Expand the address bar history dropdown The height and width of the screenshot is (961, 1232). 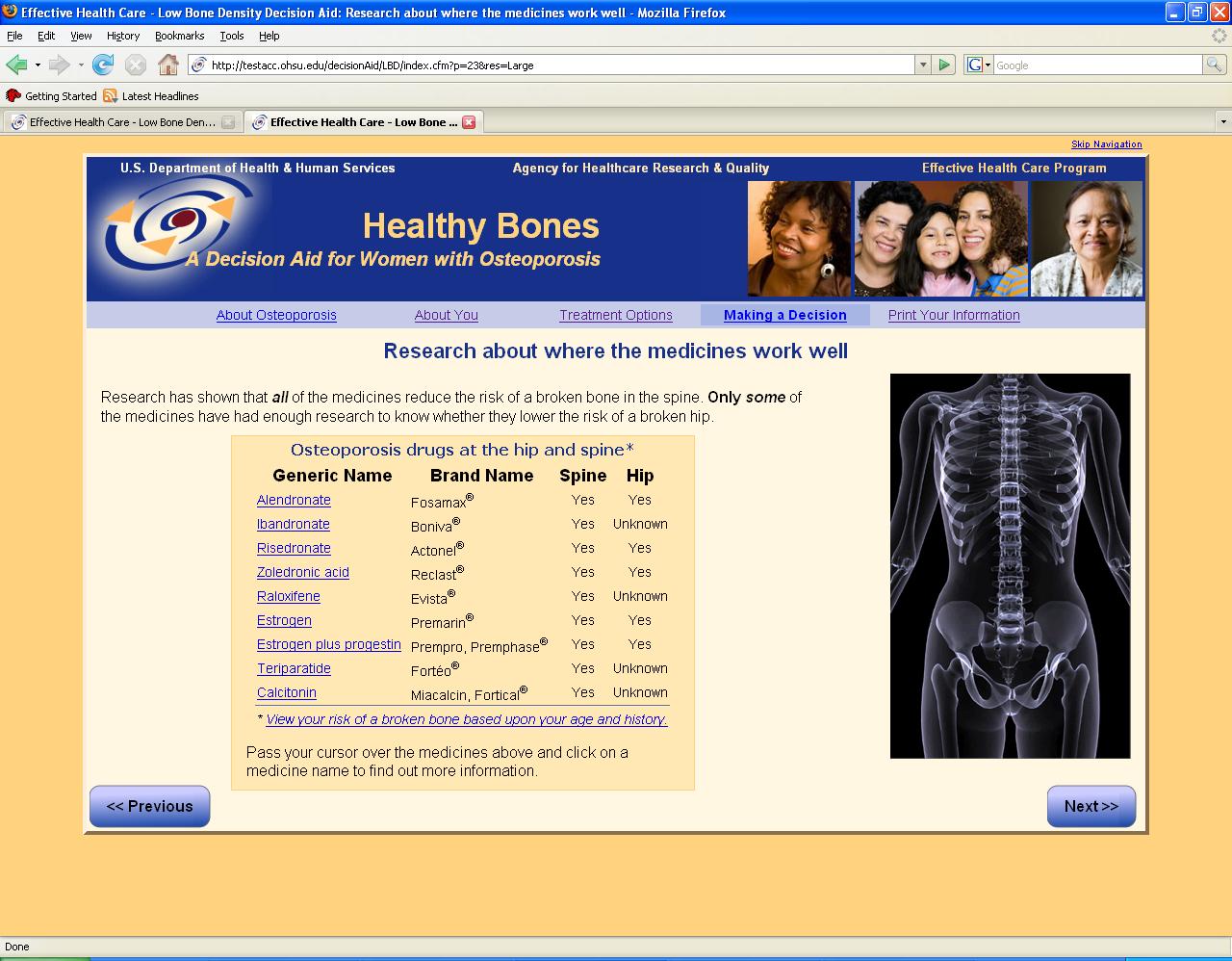(923, 65)
